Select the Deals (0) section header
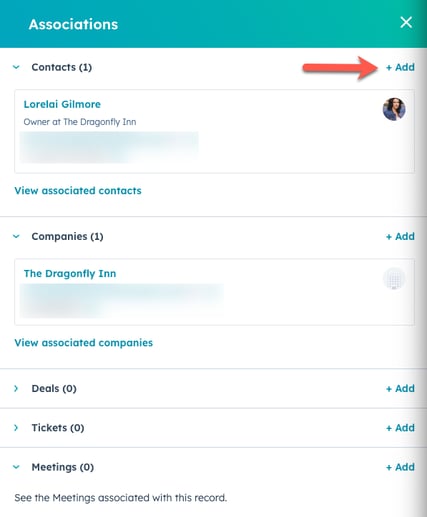Screen dimensions: 427x517 point(54,388)
